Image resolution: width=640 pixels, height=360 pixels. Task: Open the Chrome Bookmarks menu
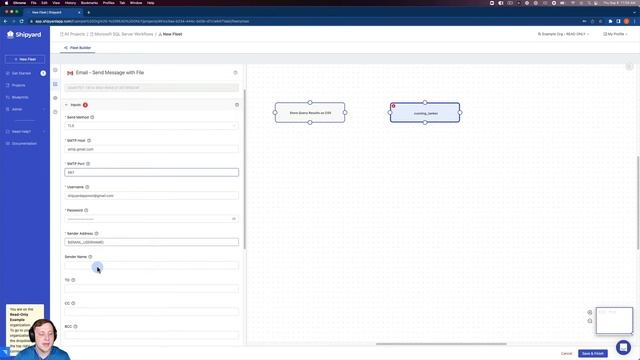(x=89, y=3)
